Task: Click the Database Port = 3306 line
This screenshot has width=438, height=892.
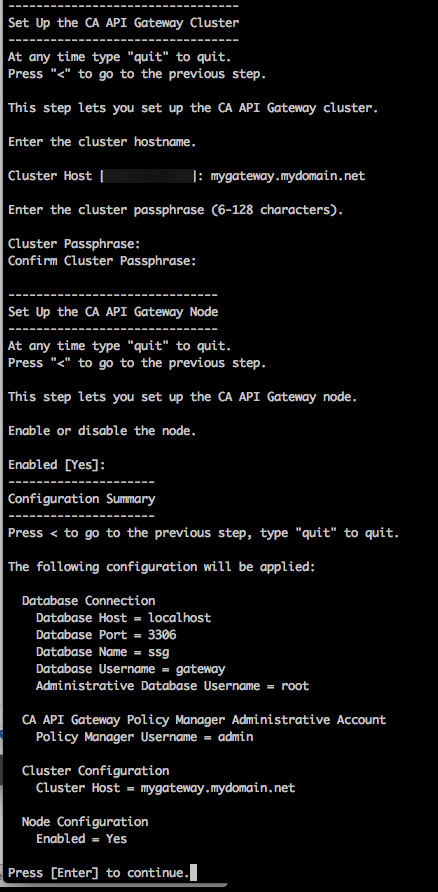Action: pos(106,635)
